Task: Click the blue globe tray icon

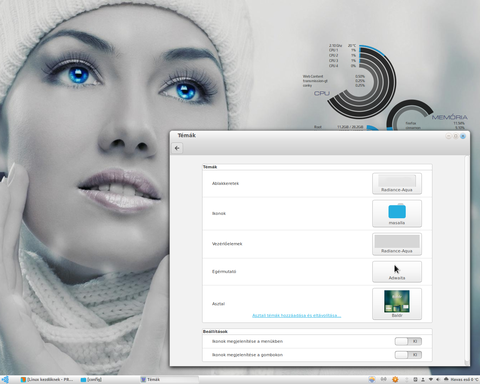Action: click(372, 379)
